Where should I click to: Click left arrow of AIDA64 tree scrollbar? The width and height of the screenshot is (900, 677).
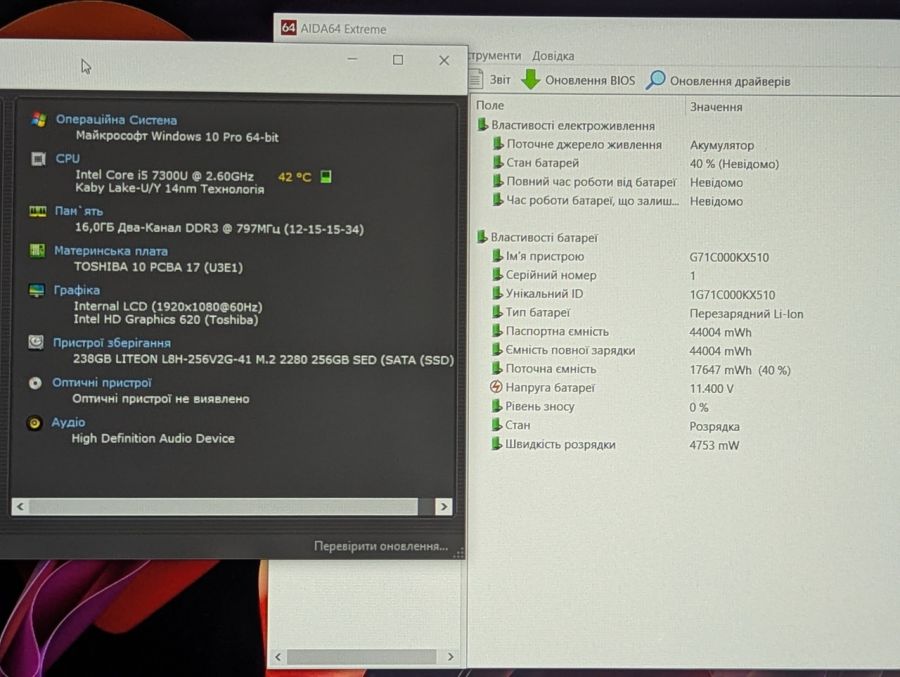coord(278,656)
